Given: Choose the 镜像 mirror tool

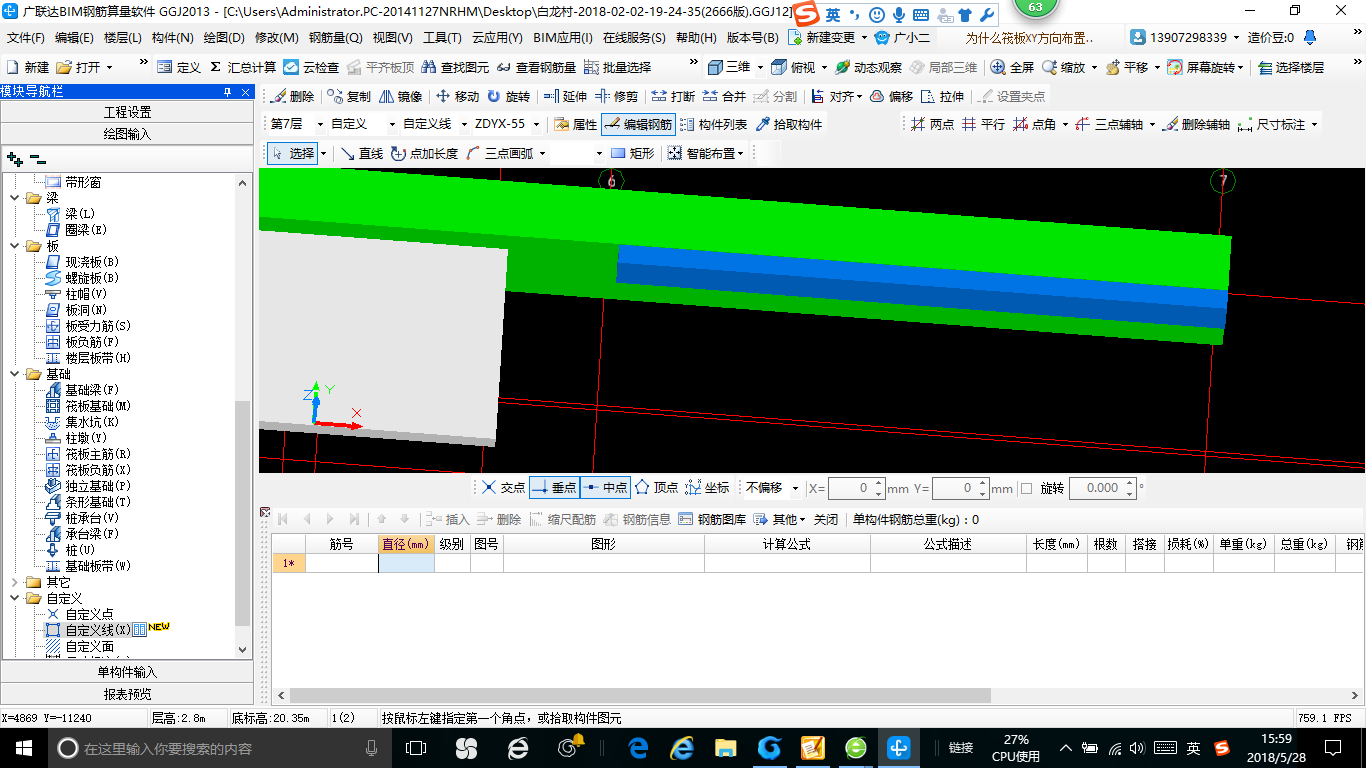Looking at the screenshot, I should click(x=401, y=97).
